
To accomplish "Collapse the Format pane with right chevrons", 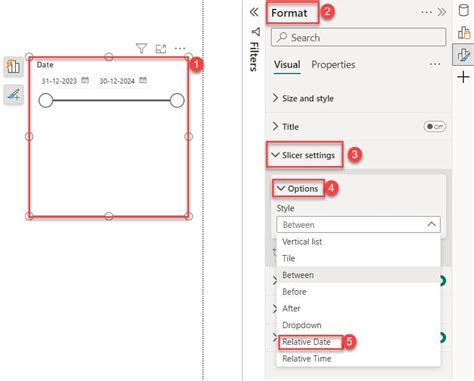I will point(442,12).
